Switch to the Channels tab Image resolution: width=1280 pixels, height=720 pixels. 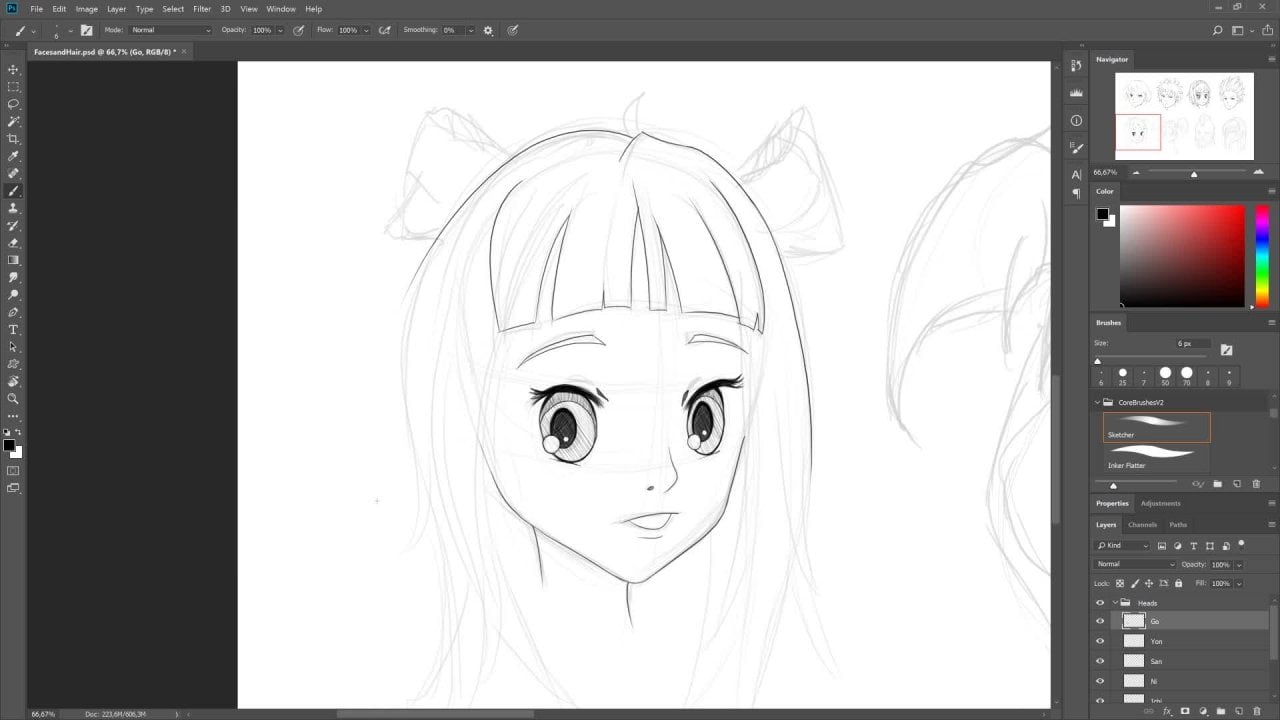tap(1141, 525)
